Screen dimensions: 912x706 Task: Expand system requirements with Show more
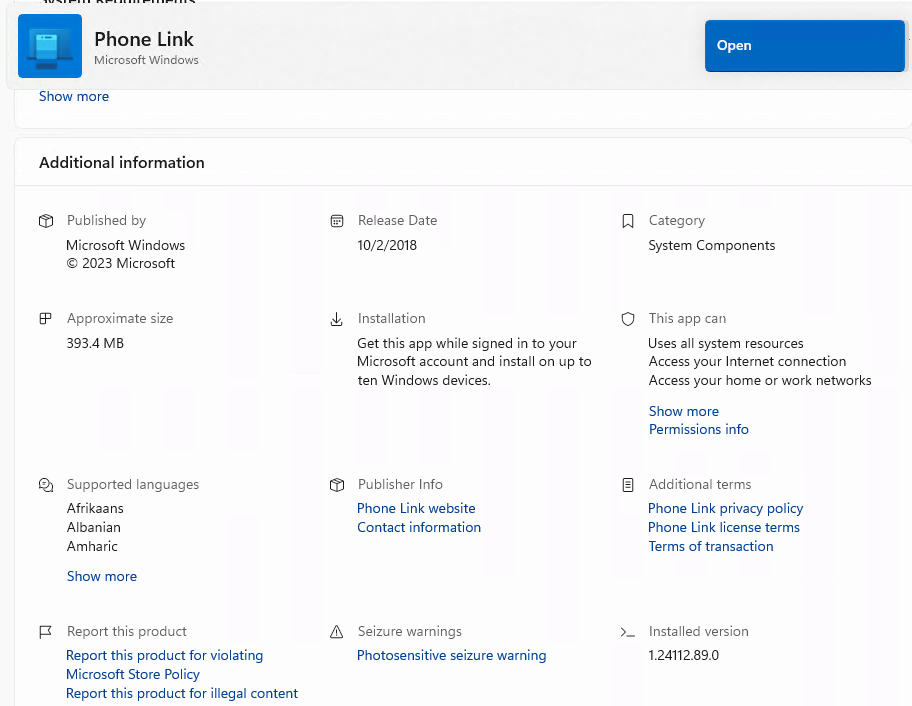74,97
